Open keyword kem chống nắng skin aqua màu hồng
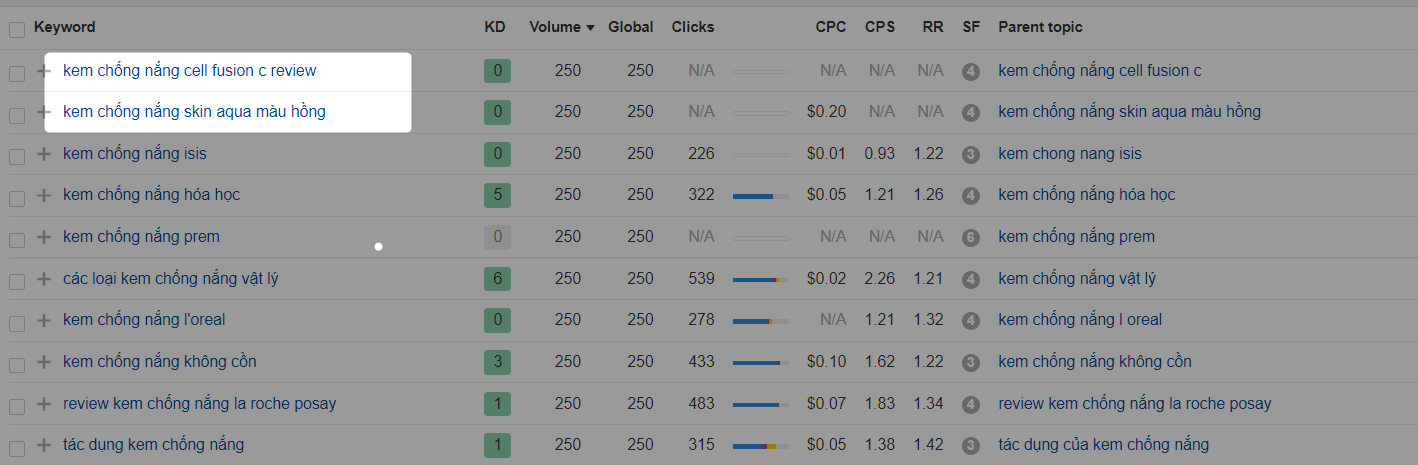This screenshot has width=1418, height=465. (x=194, y=112)
